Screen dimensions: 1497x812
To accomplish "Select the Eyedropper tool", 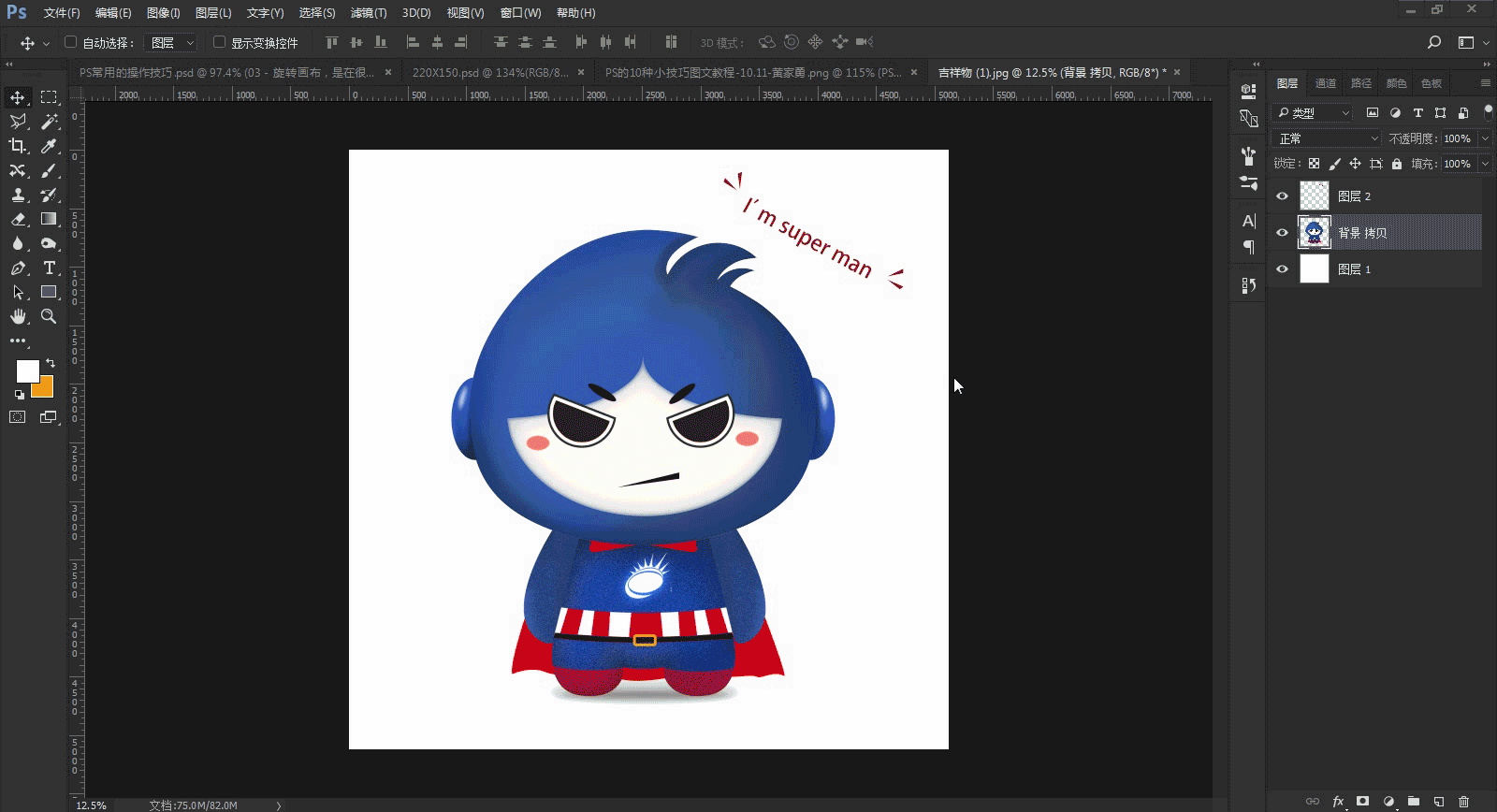I will click(49, 146).
